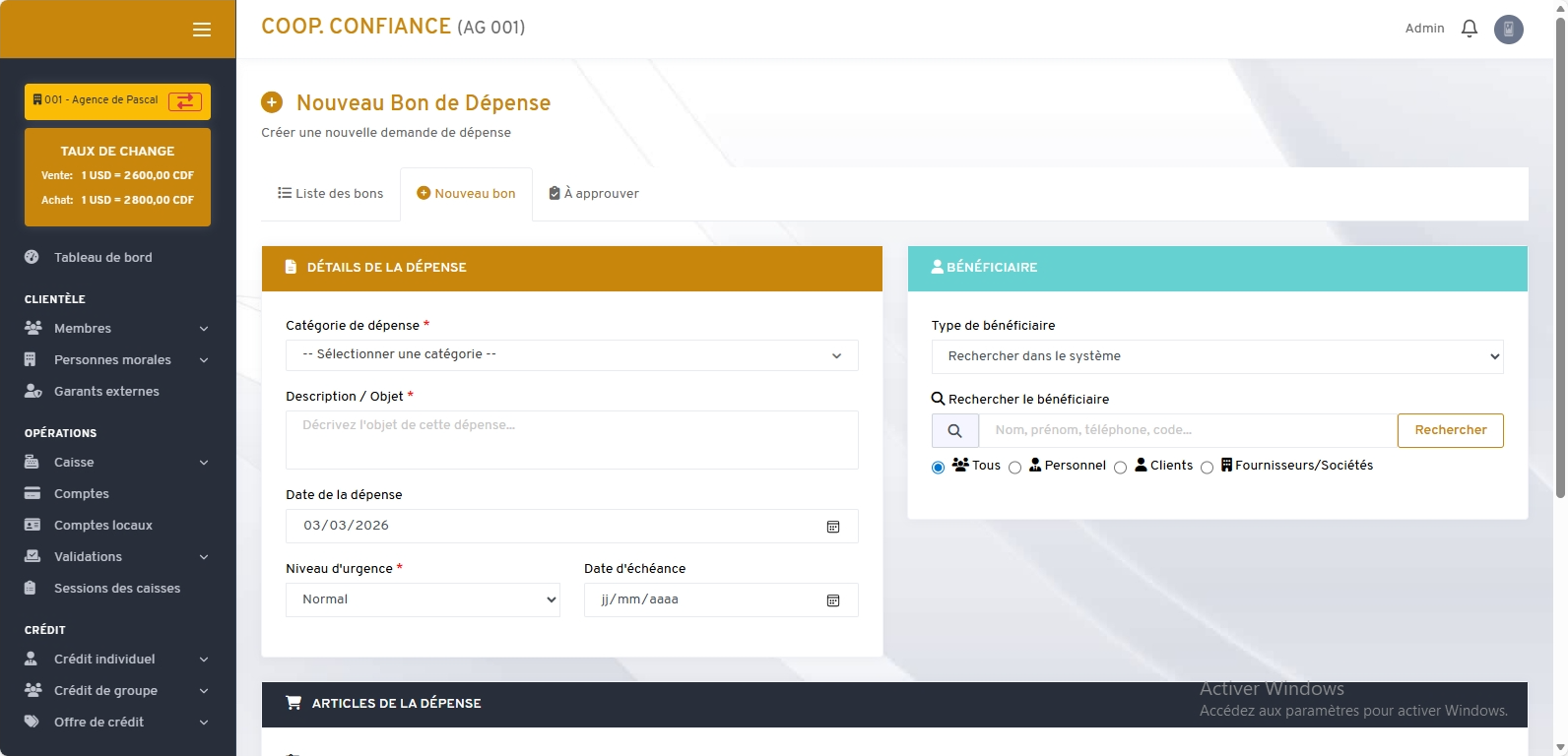This screenshot has height=756, width=1568.
Task: Open Sessions des caisses in sidebar
Action: [116, 588]
